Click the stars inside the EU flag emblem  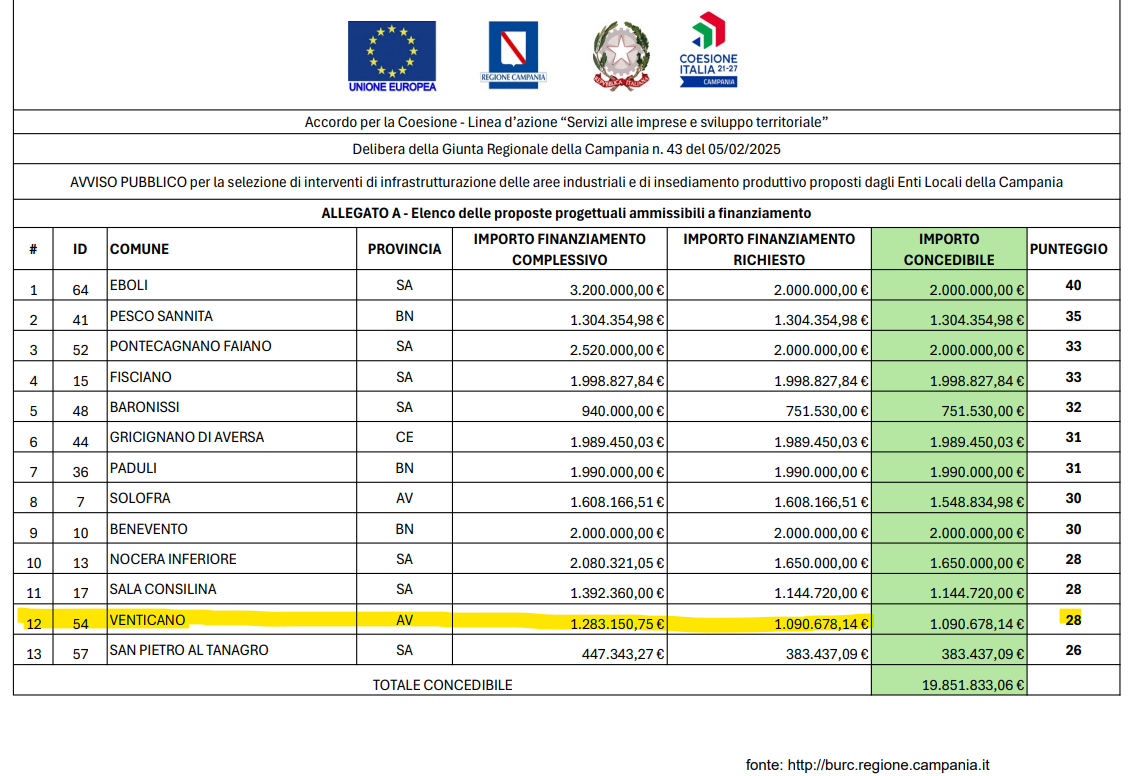[x=392, y=50]
